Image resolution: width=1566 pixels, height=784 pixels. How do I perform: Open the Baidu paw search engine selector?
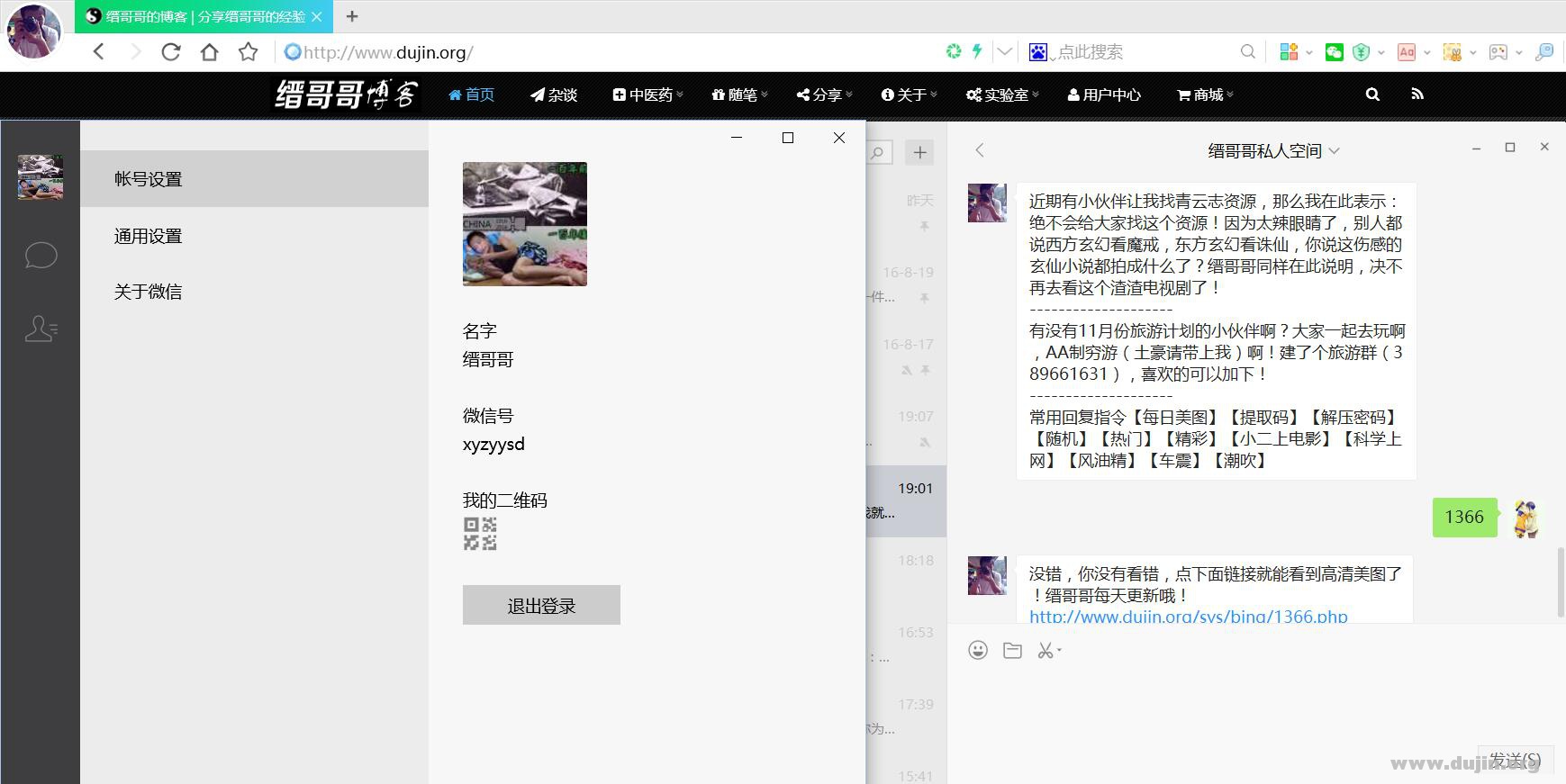[x=1038, y=52]
